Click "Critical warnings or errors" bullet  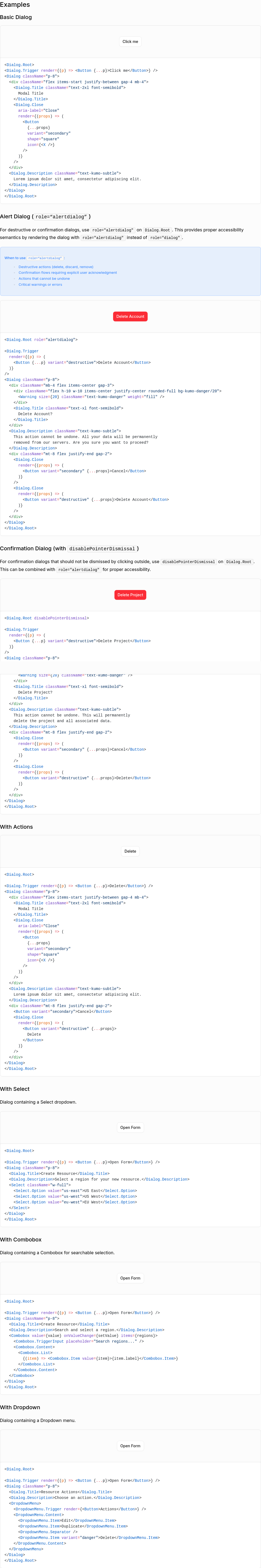(x=40, y=284)
